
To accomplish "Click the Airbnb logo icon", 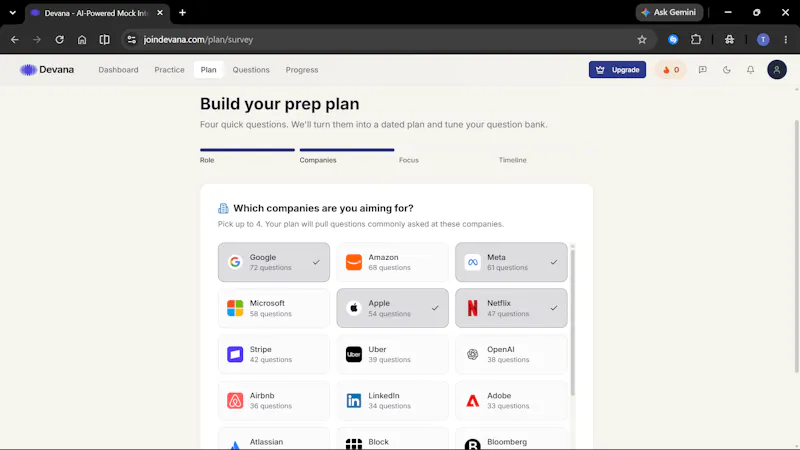I will 235,401.
